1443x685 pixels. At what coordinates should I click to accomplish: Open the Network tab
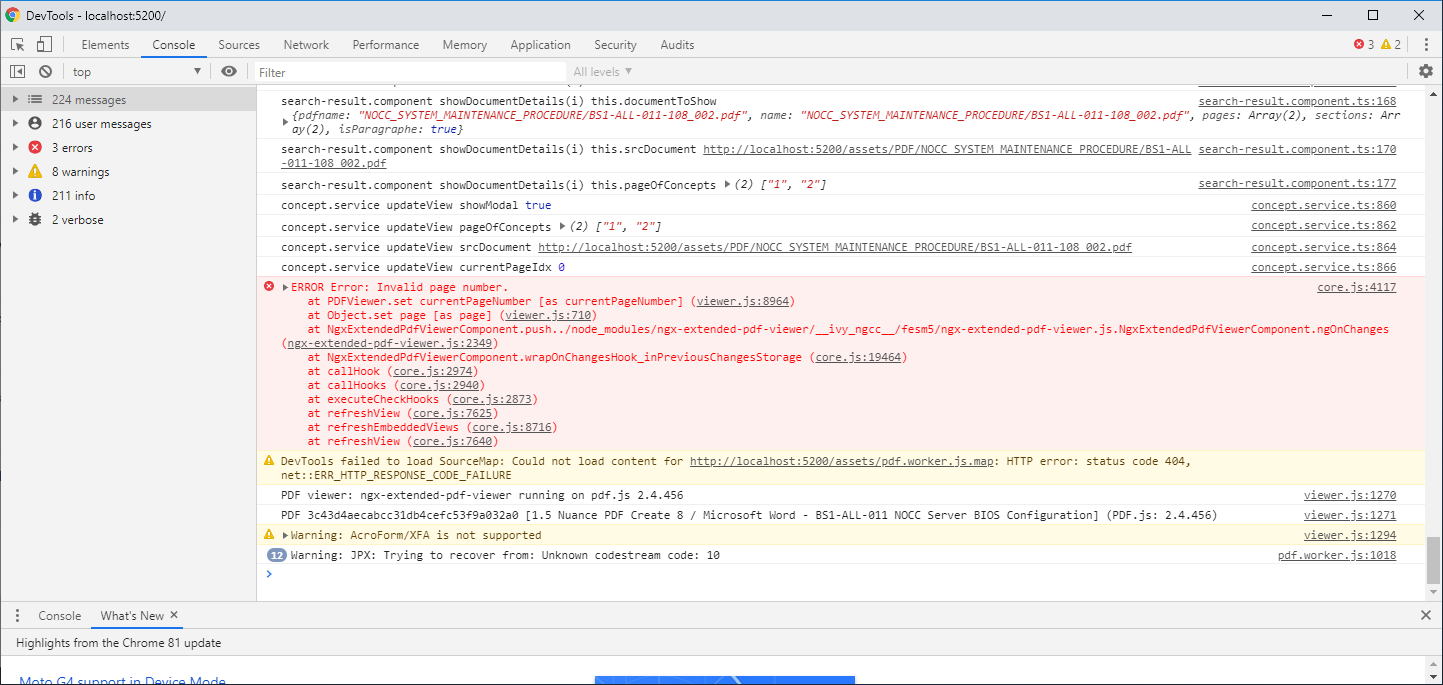click(x=306, y=44)
